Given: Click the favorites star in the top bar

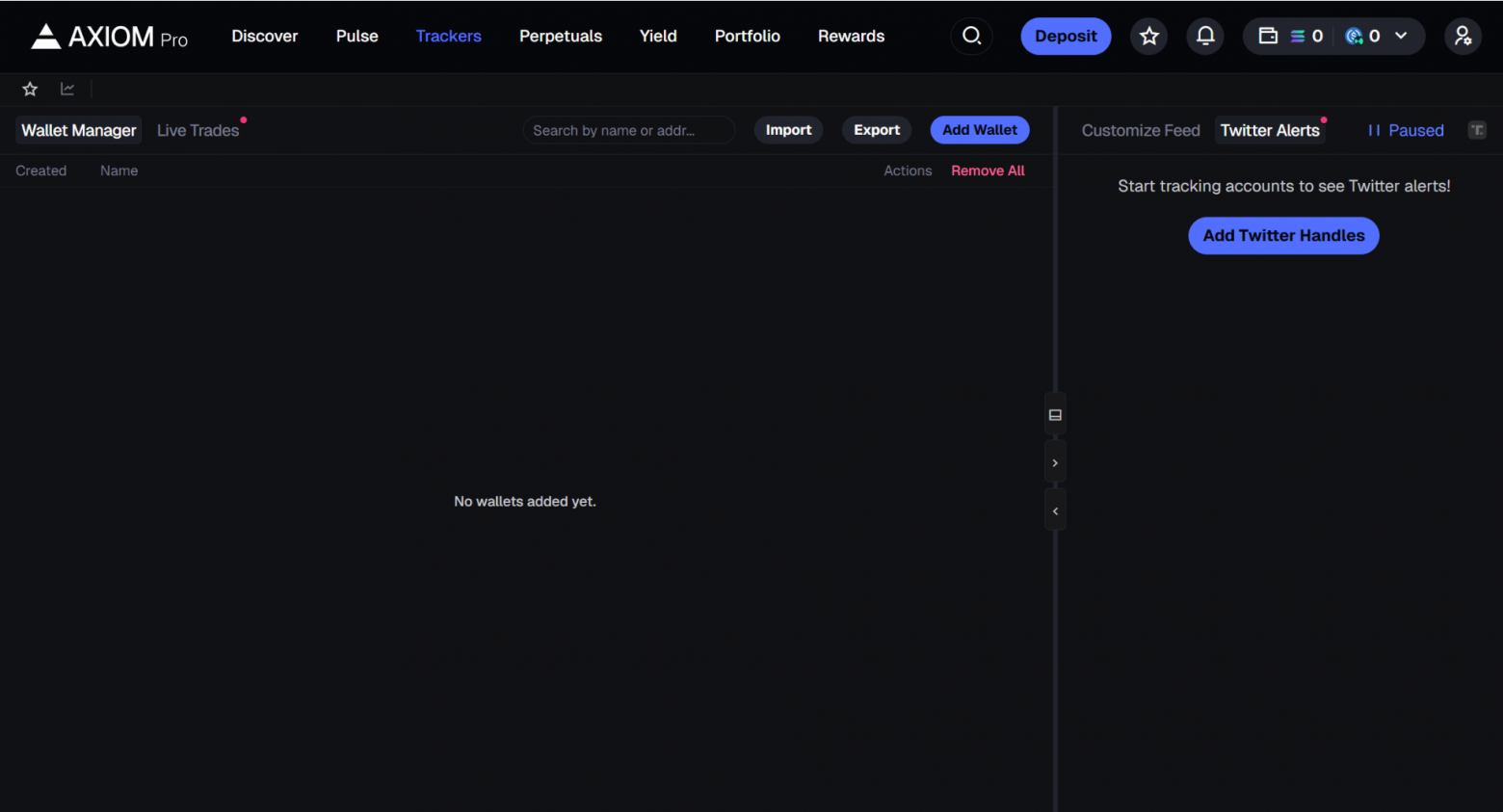Looking at the screenshot, I should point(1148,36).
